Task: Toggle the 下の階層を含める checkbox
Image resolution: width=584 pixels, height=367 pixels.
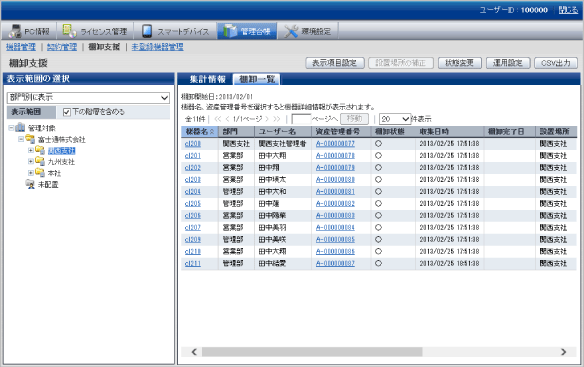Action: click(67, 112)
